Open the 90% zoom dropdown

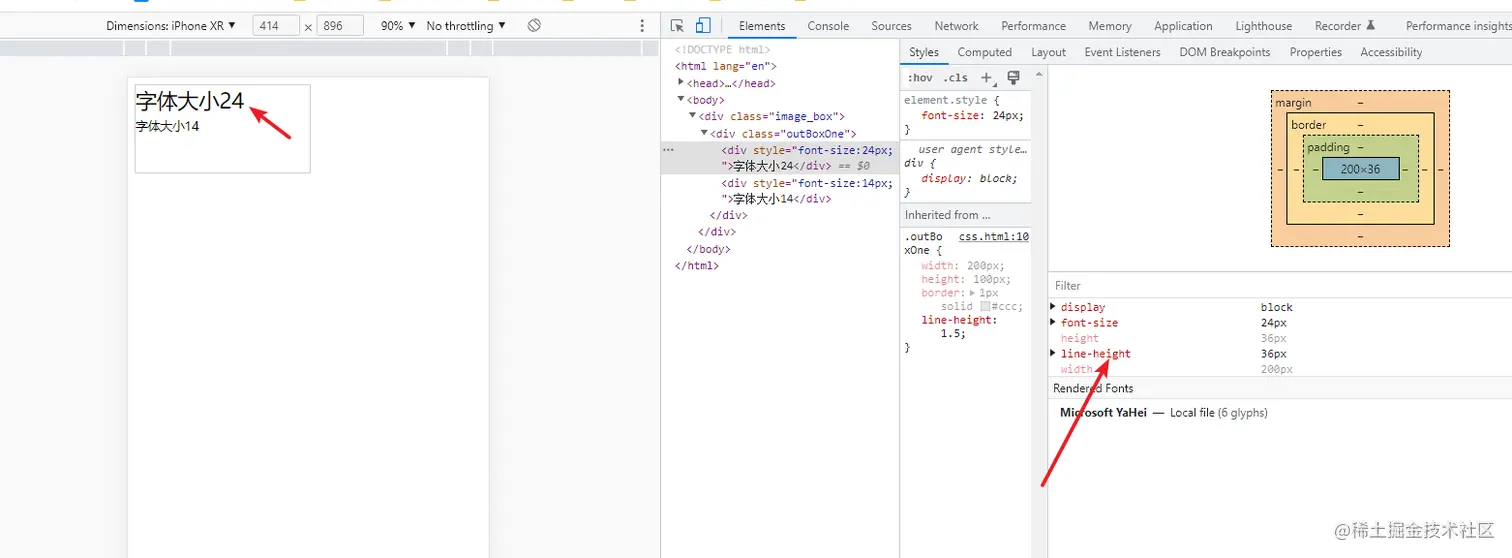point(398,26)
